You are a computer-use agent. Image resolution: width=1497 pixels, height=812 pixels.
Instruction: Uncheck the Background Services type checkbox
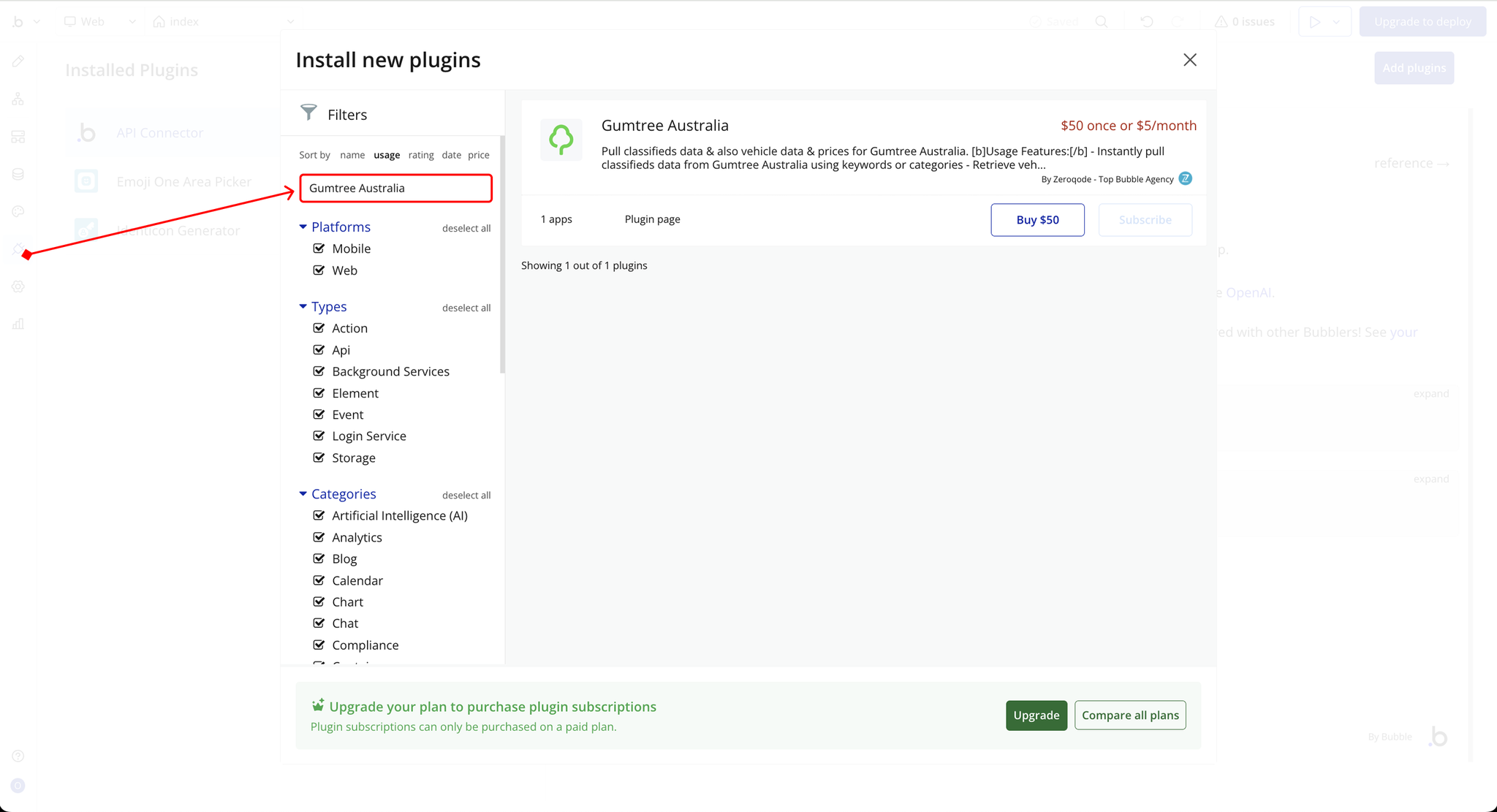[x=319, y=371]
